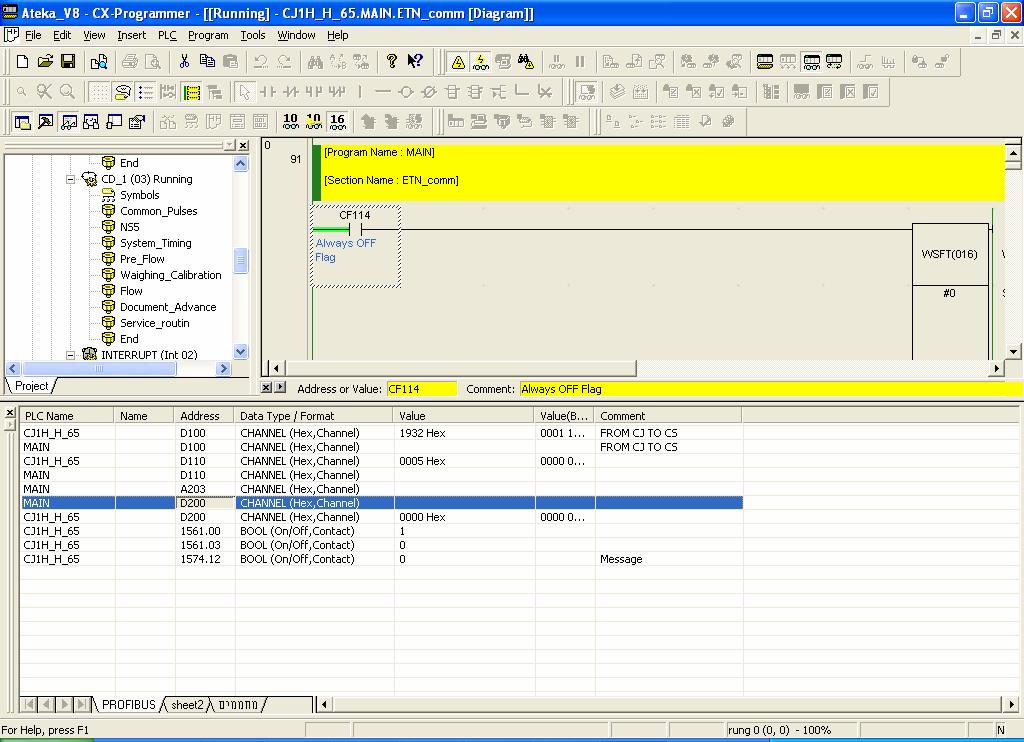Open the project pane dropdown arrow

[229, 145]
